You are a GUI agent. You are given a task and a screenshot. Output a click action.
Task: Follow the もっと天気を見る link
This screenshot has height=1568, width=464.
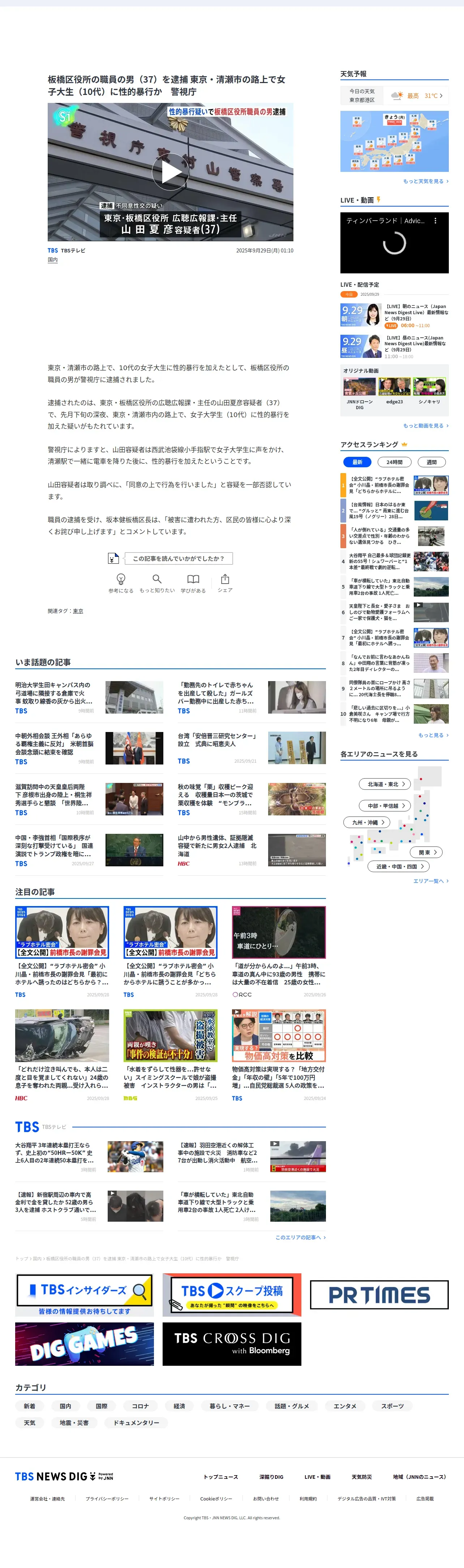pos(426,181)
